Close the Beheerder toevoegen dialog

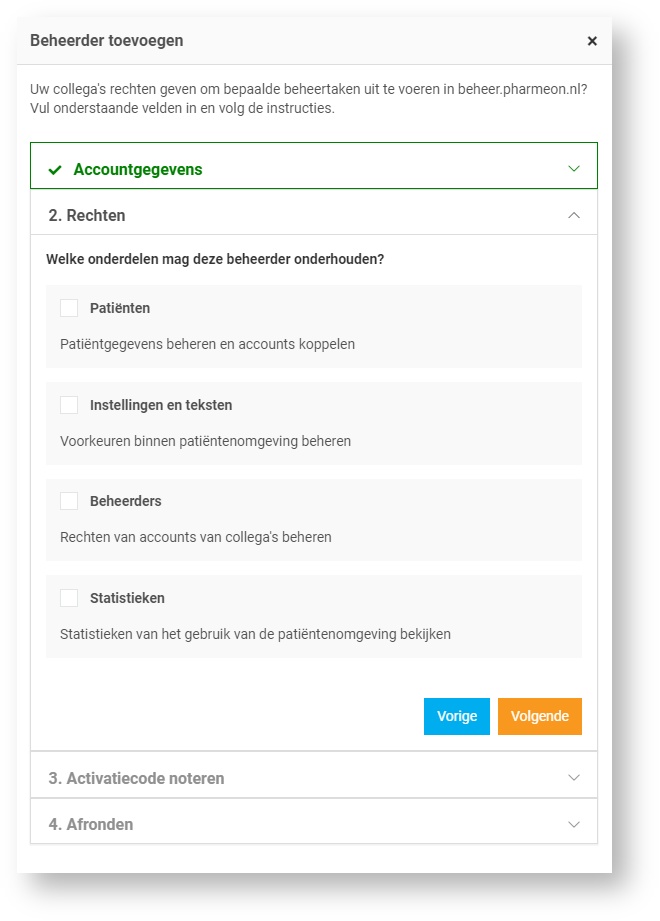pos(592,41)
